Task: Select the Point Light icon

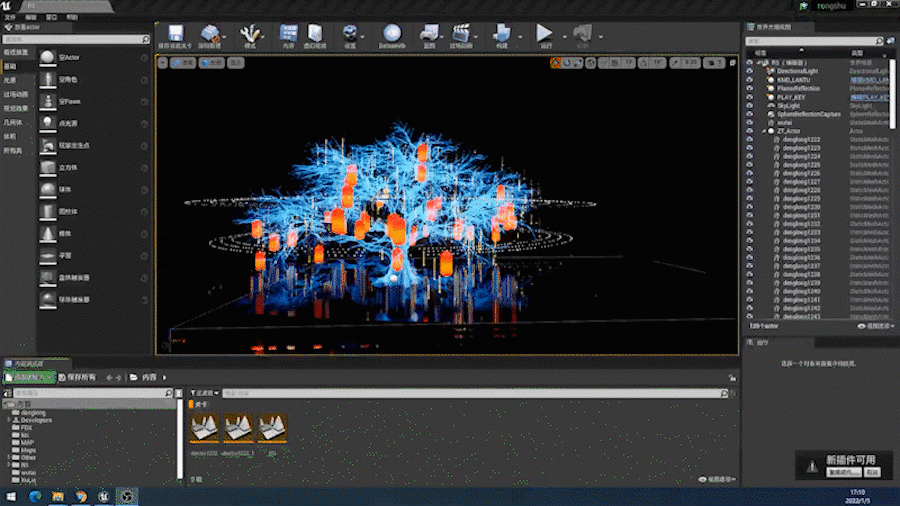Action: click(48, 123)
